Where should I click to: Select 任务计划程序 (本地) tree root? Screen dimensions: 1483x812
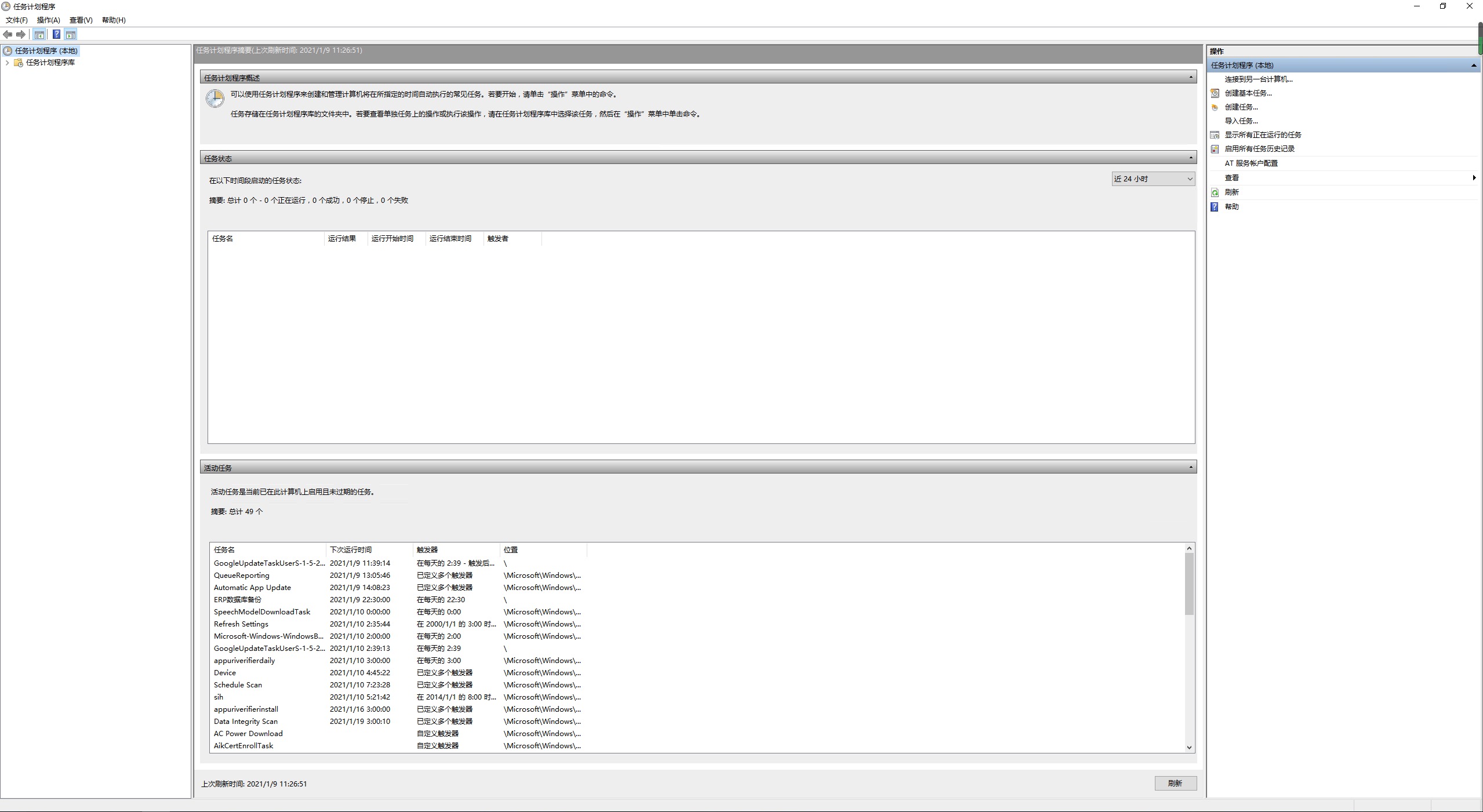[46, 51]
